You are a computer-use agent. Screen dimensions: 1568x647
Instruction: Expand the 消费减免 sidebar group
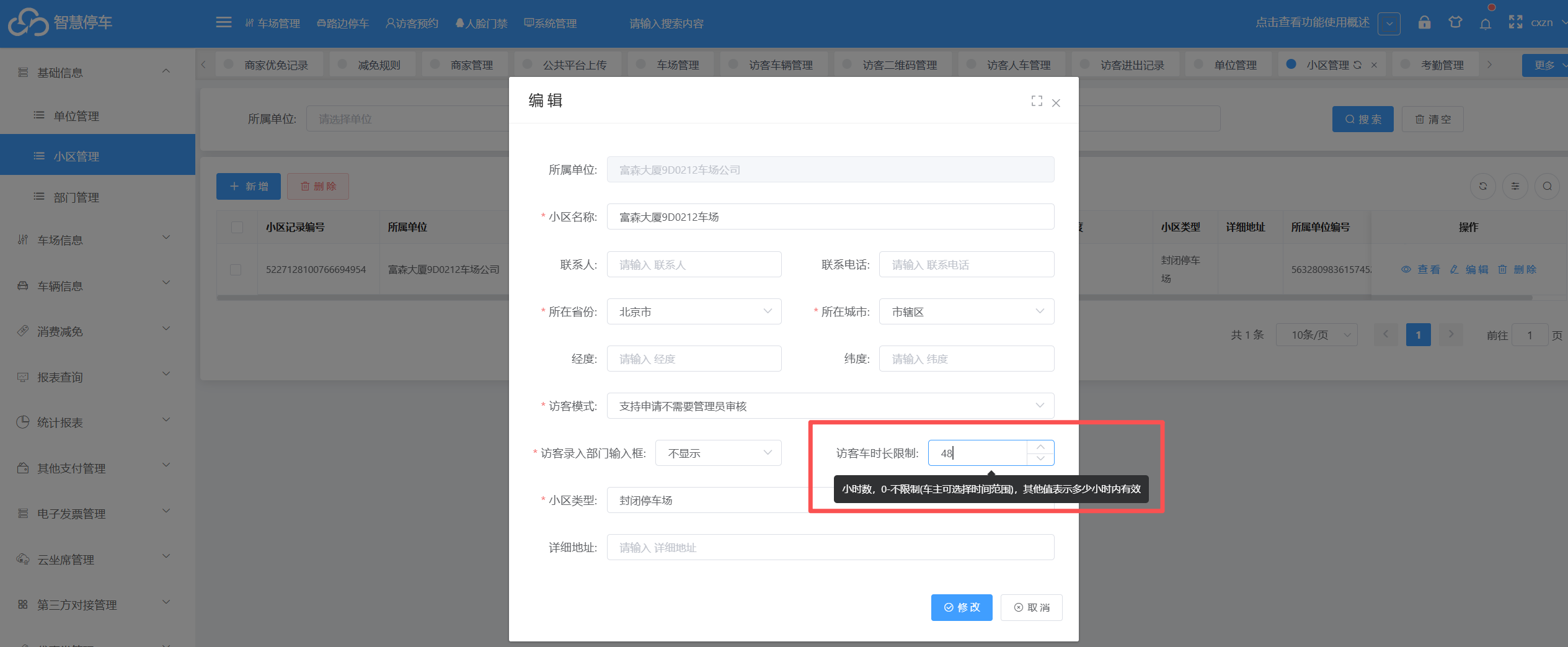[x=97, y=331]
